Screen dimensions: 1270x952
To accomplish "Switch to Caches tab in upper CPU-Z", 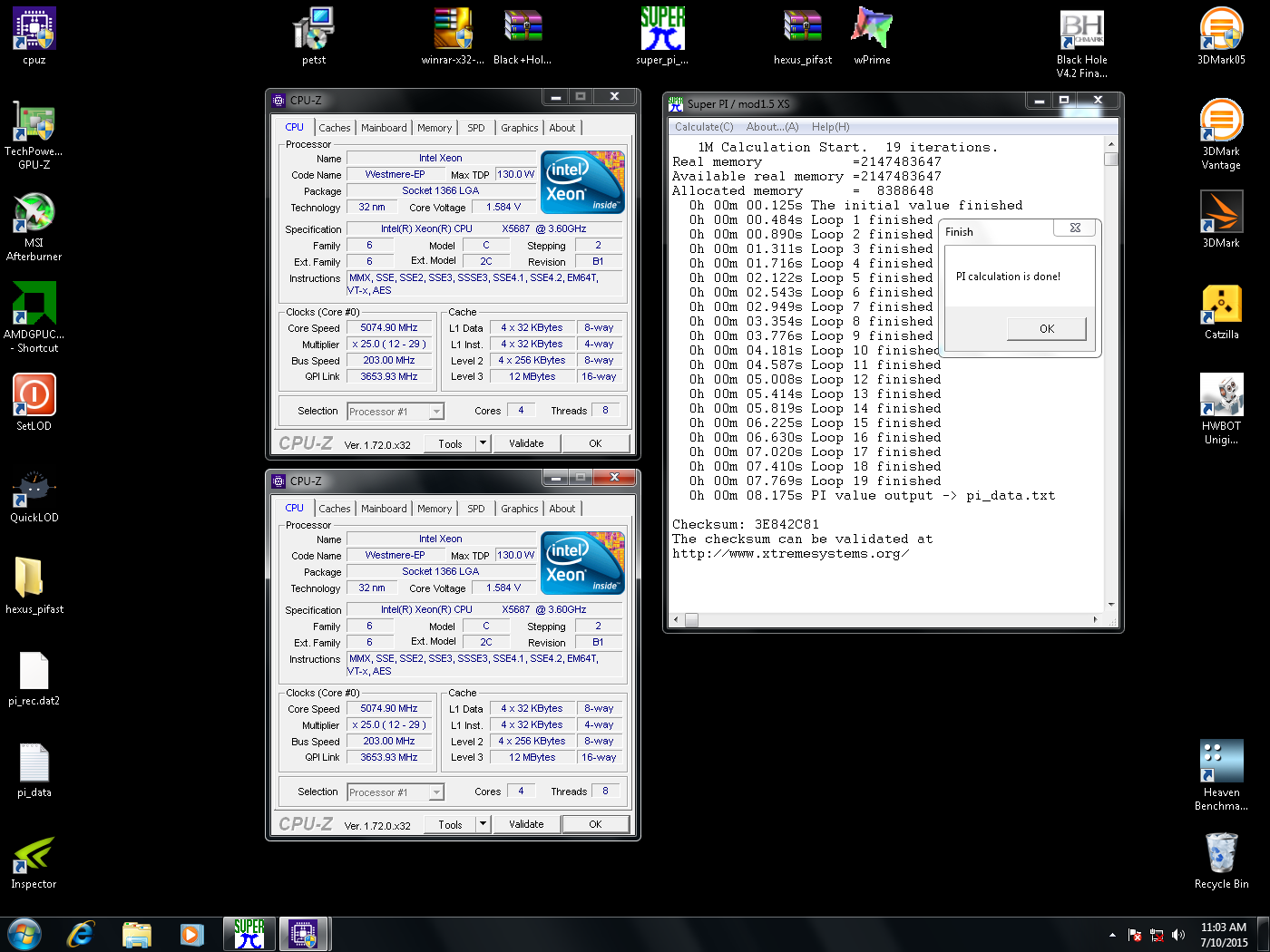I will 334,128.
